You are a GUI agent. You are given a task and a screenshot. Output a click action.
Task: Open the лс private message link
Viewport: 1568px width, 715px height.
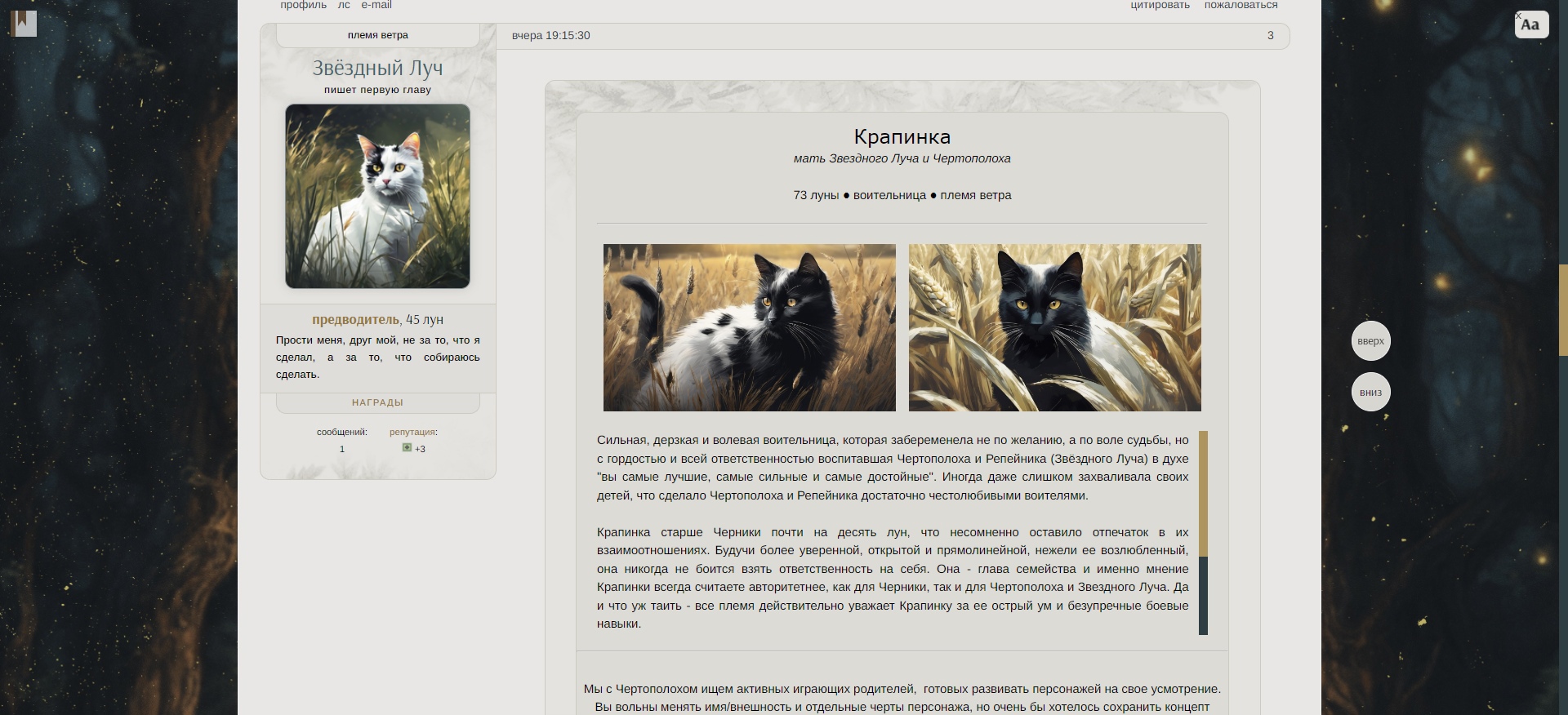[344, 5]
